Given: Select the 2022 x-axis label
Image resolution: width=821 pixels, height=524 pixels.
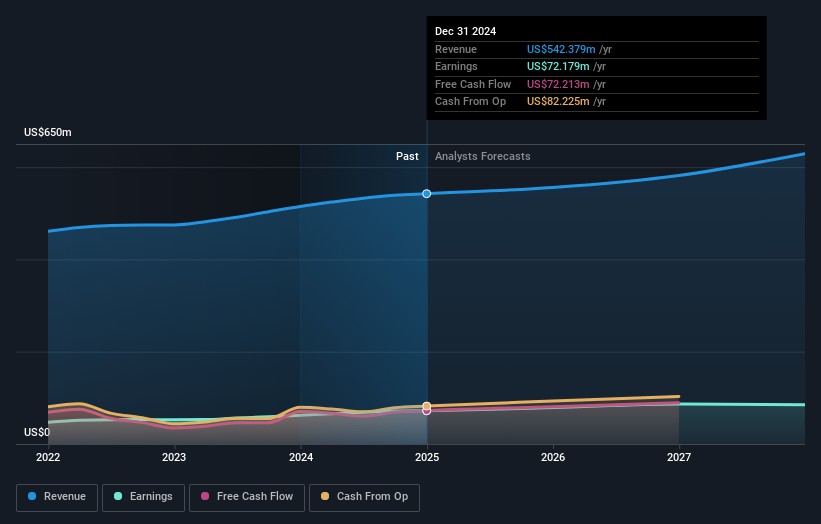Looking at the screenshot, I should [x=48, y=458].
